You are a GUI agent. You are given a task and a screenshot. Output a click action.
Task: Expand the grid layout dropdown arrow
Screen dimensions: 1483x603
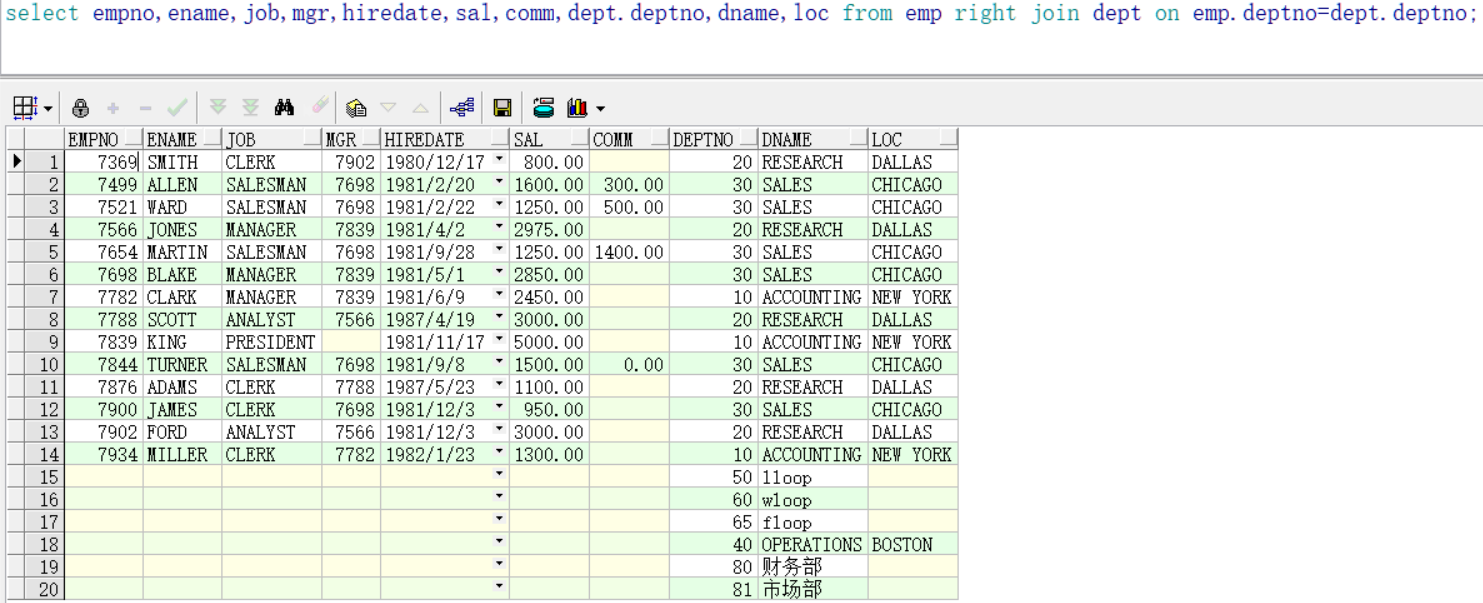click(49, 108)
